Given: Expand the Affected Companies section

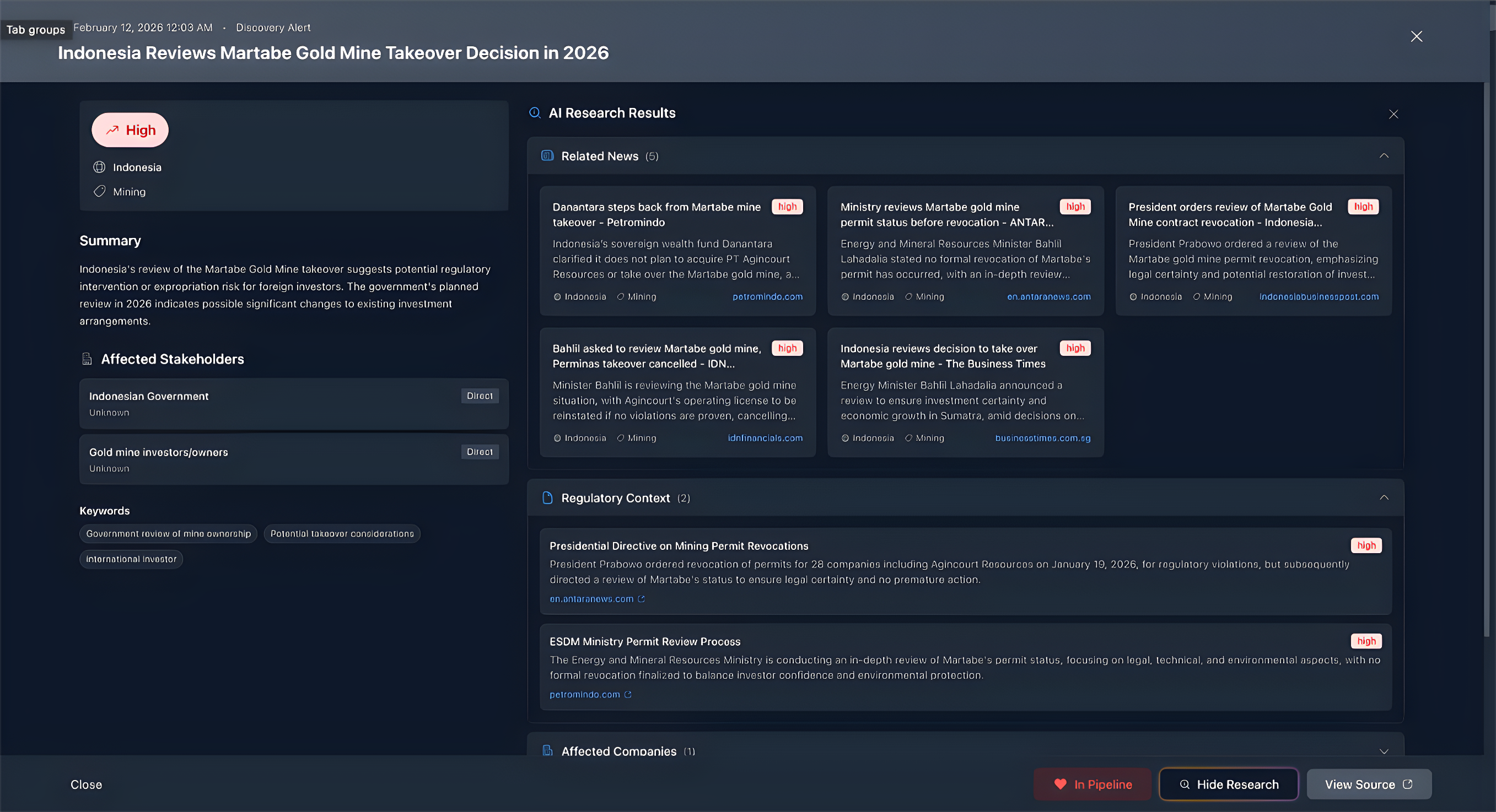Looking at the screenshot, I should pyautogui.click(x=1384, y=750).
